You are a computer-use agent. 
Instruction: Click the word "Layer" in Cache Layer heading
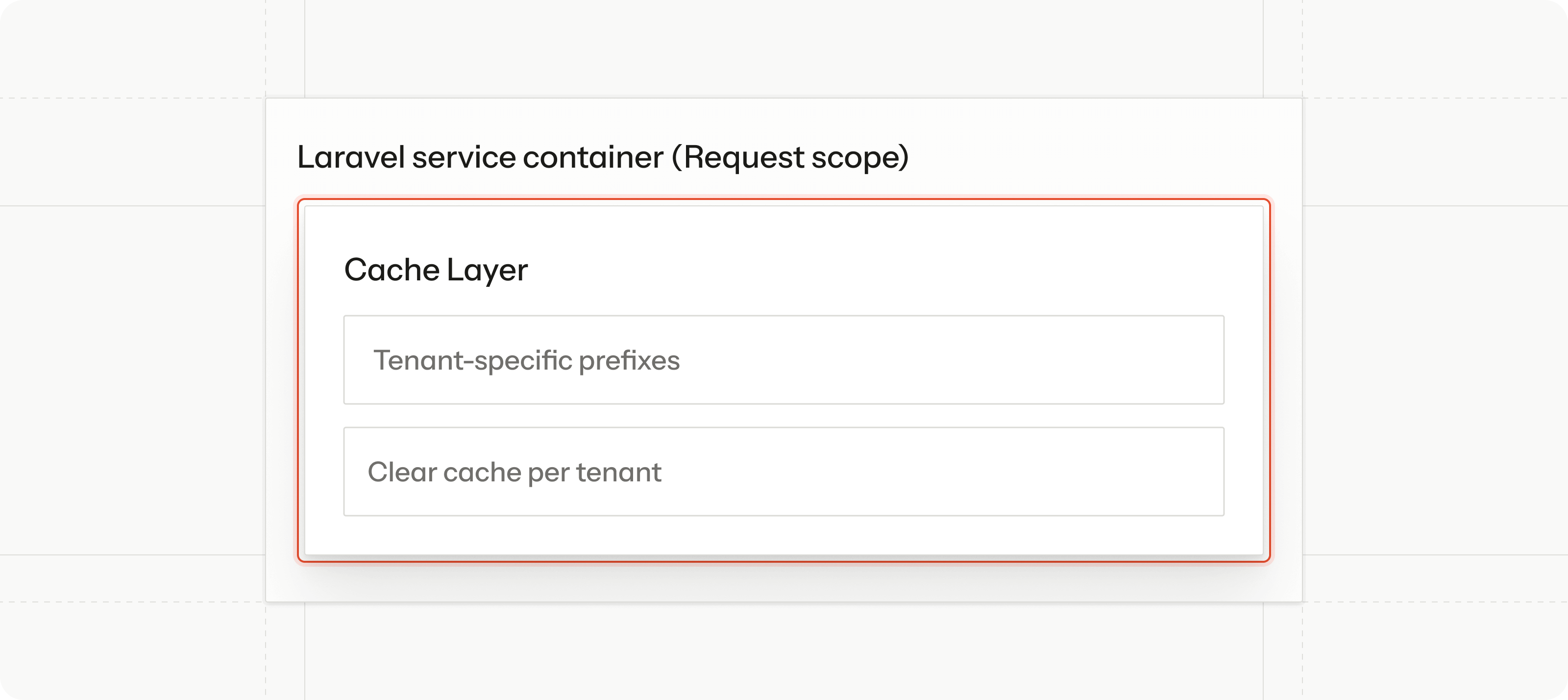tap(487, 270)
